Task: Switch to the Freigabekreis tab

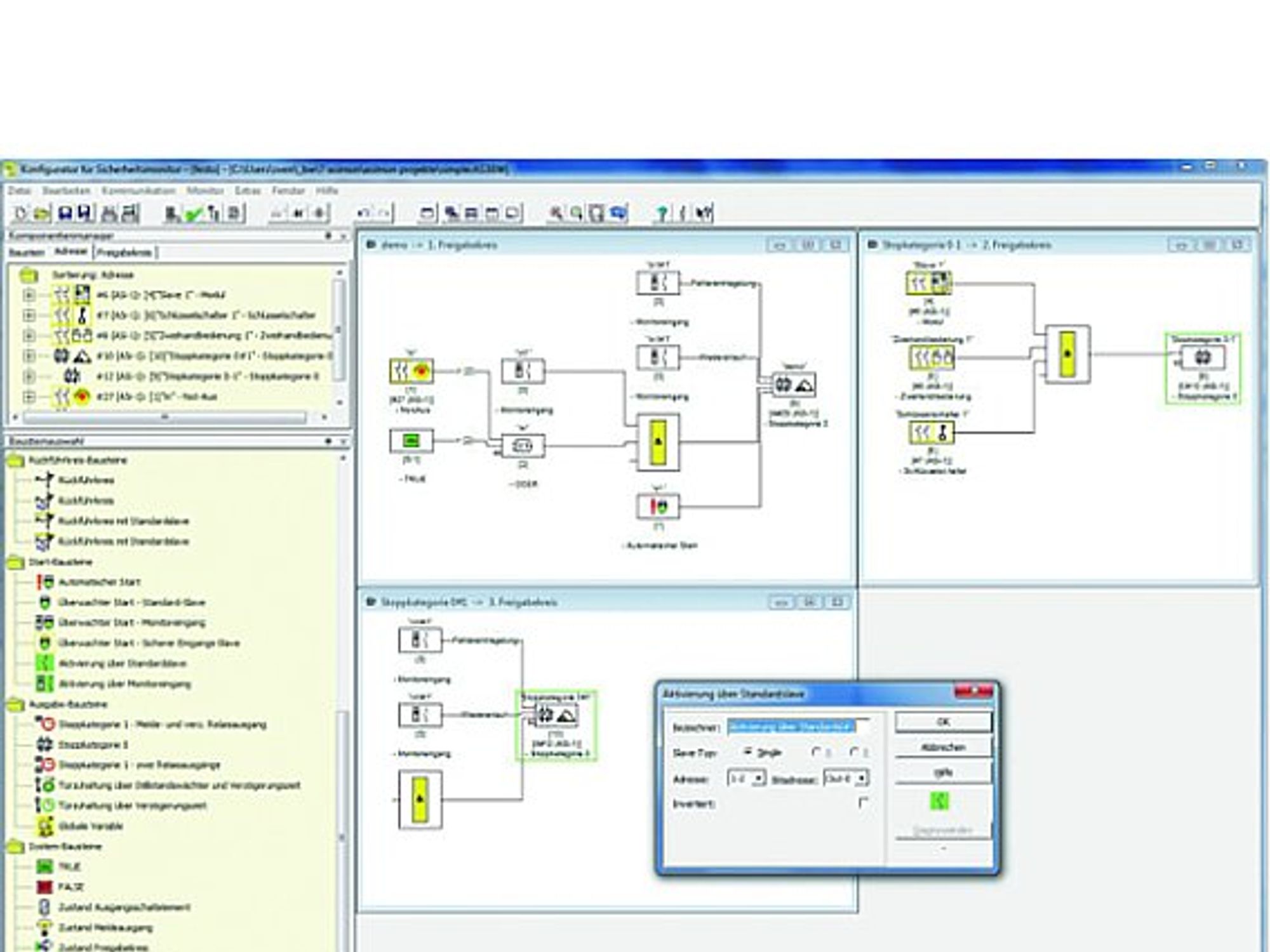Action: pyautogui.click(x=125, y=253)
